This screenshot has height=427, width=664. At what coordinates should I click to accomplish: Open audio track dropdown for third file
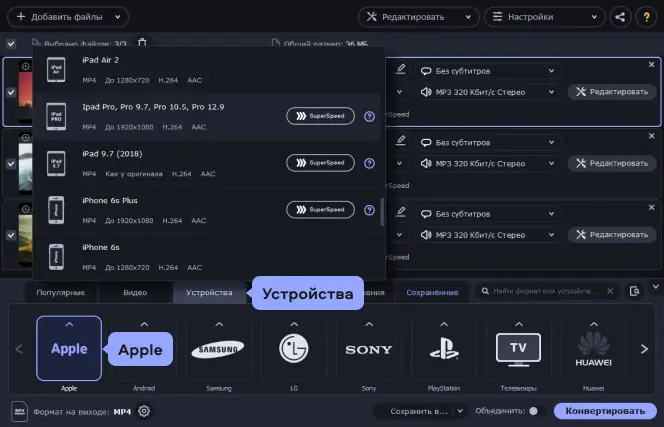pyautogui.click(x=488, y=235)
